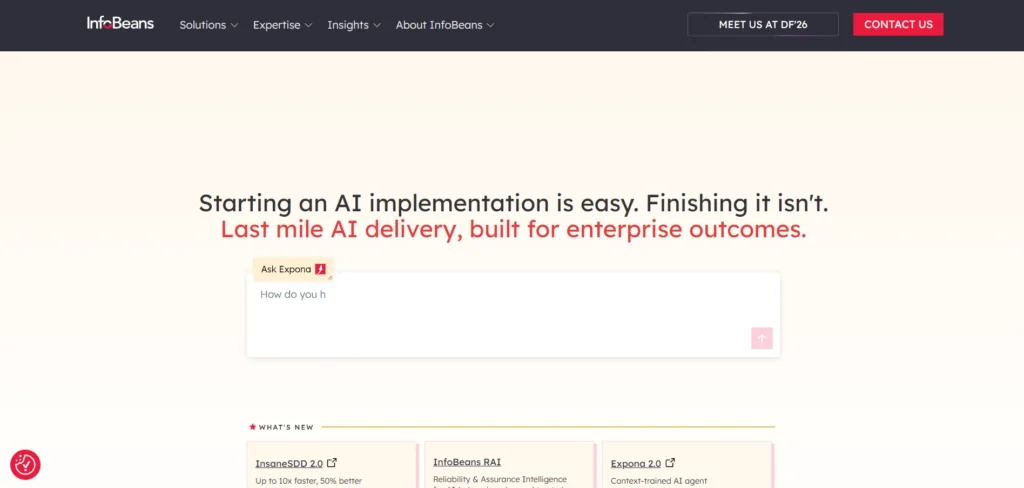Open the Expona 2.0 link
Screen dimensions: 1024x488
pyautogui.click(x=636, y=464)
